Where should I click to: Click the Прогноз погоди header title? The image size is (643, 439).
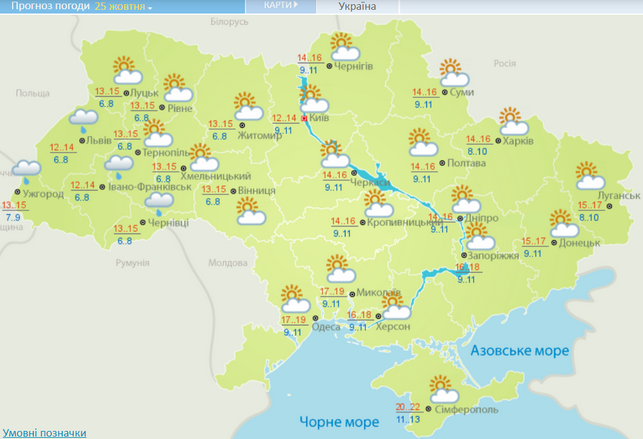44,6
